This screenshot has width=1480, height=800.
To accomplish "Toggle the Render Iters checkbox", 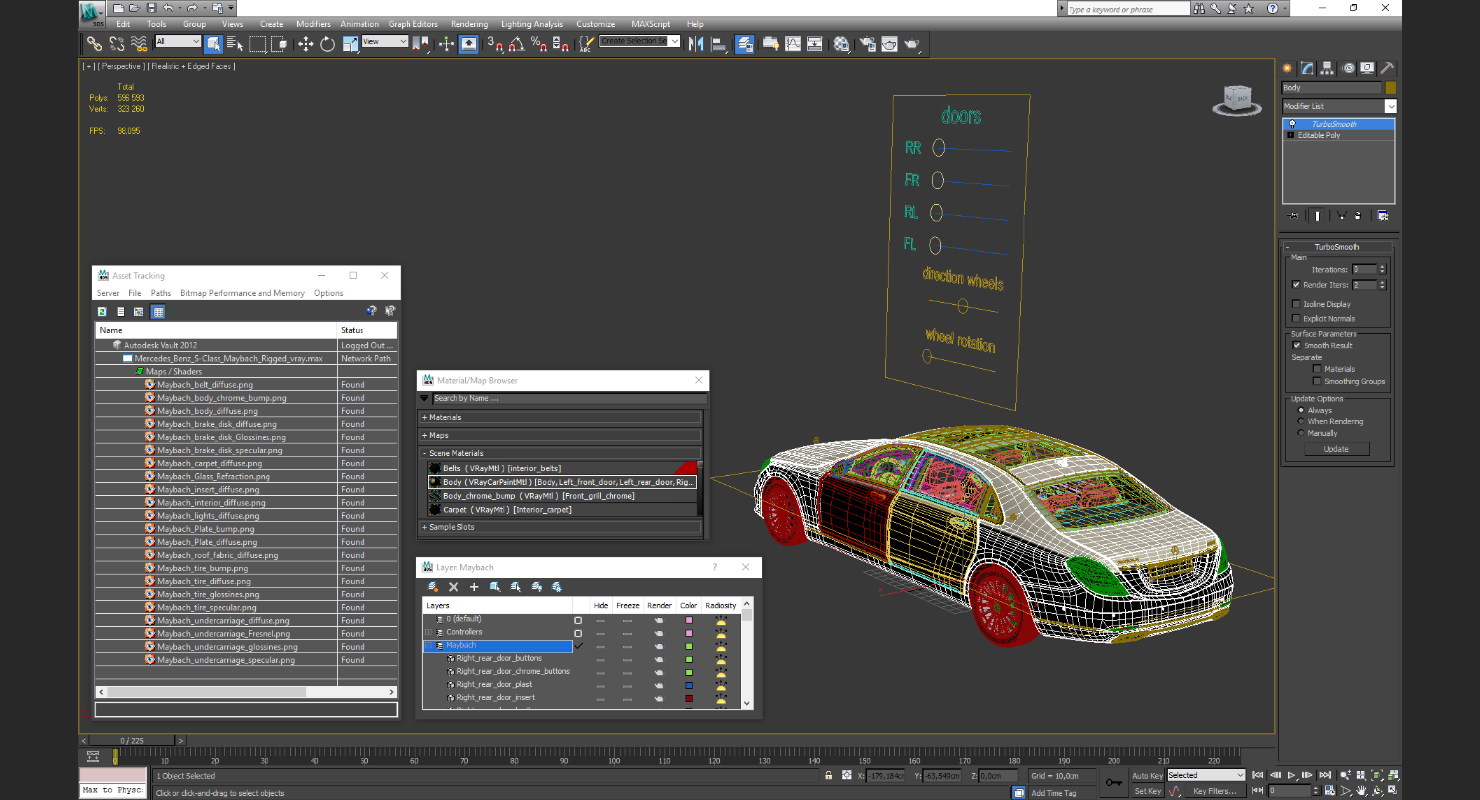I will point(1296,285).
